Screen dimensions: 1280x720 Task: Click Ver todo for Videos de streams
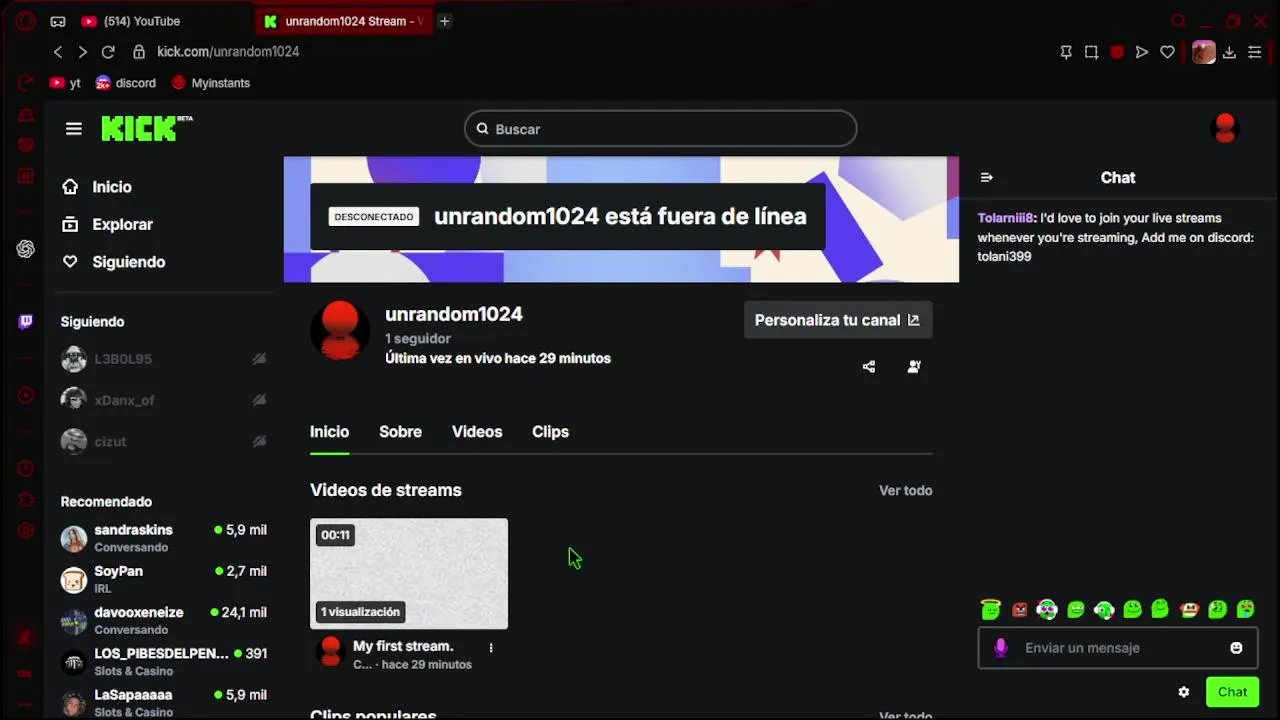pos(905,490)
